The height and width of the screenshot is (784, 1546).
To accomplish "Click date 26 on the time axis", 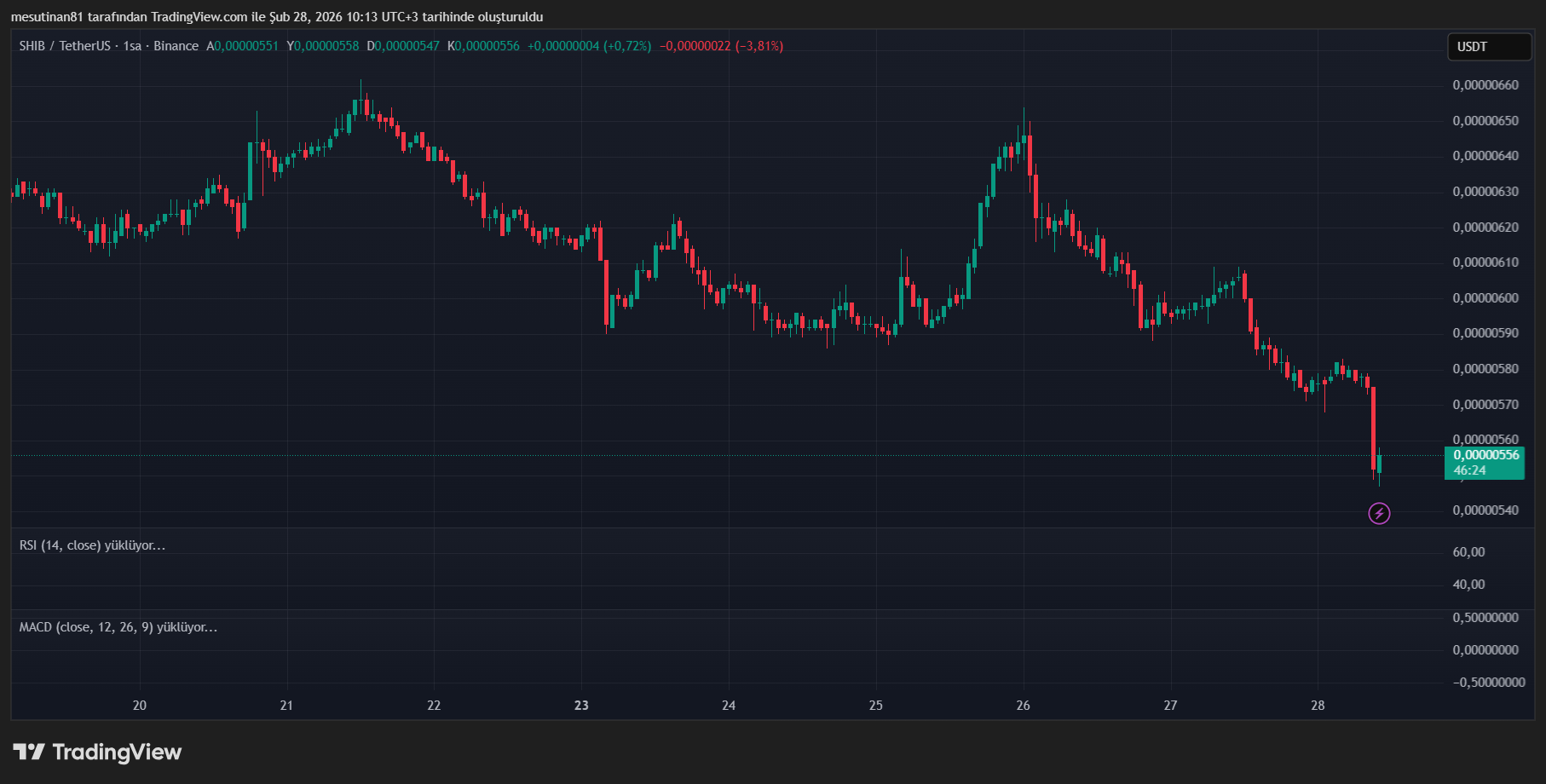I will coord(1023,706).
